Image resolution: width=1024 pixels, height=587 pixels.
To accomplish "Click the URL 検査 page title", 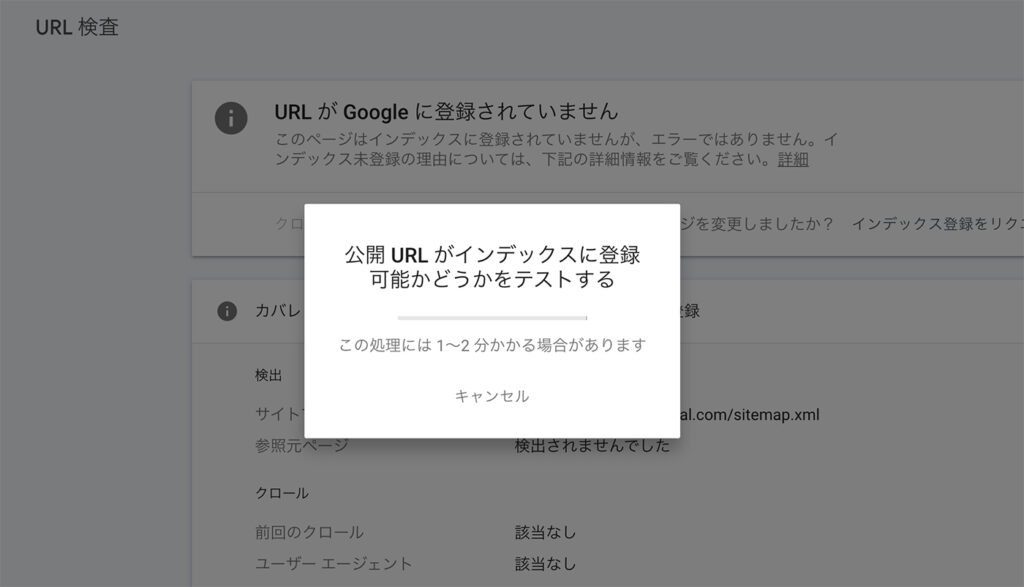I will coord(77,27).
